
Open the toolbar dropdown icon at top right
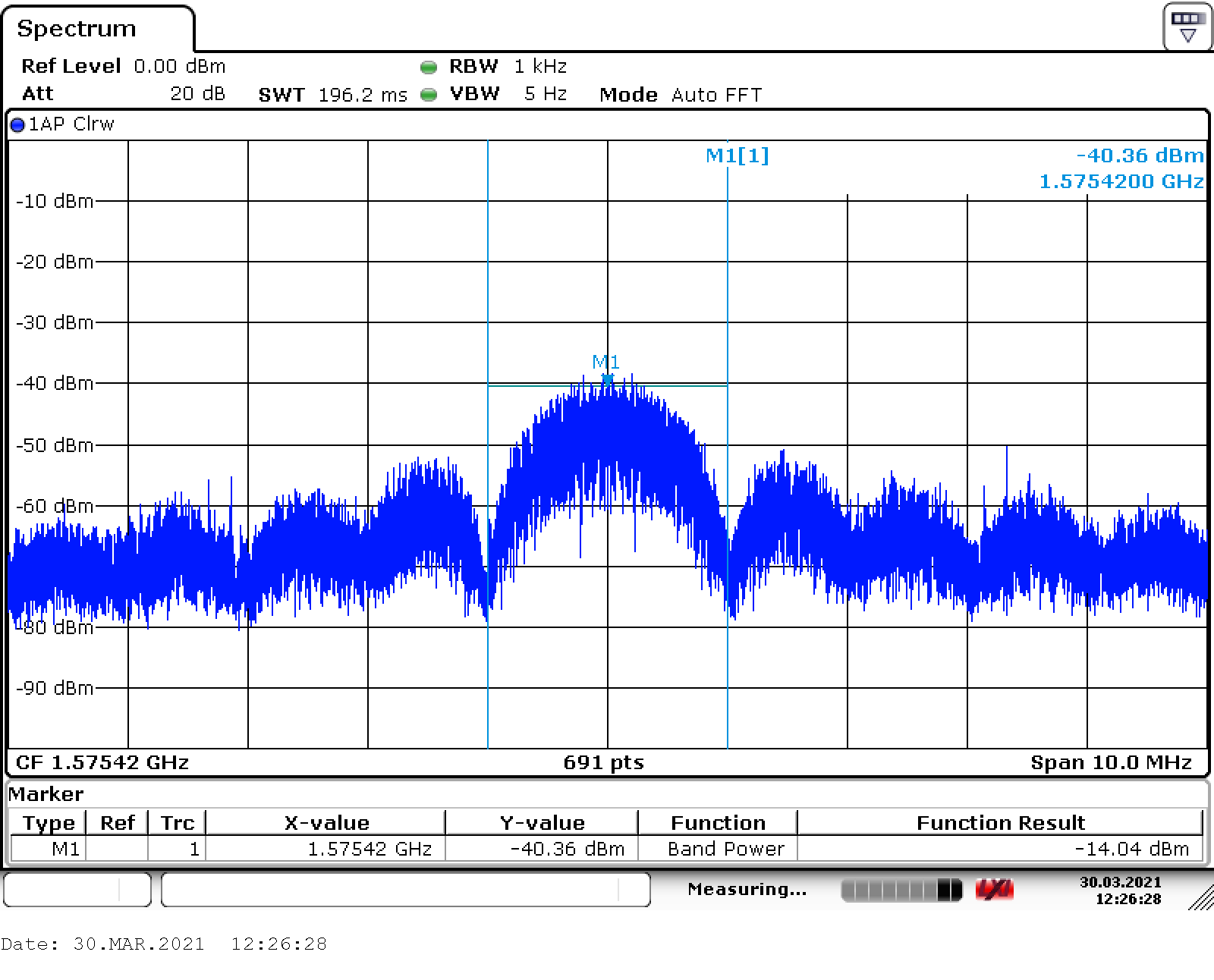tap(1187, 27)
